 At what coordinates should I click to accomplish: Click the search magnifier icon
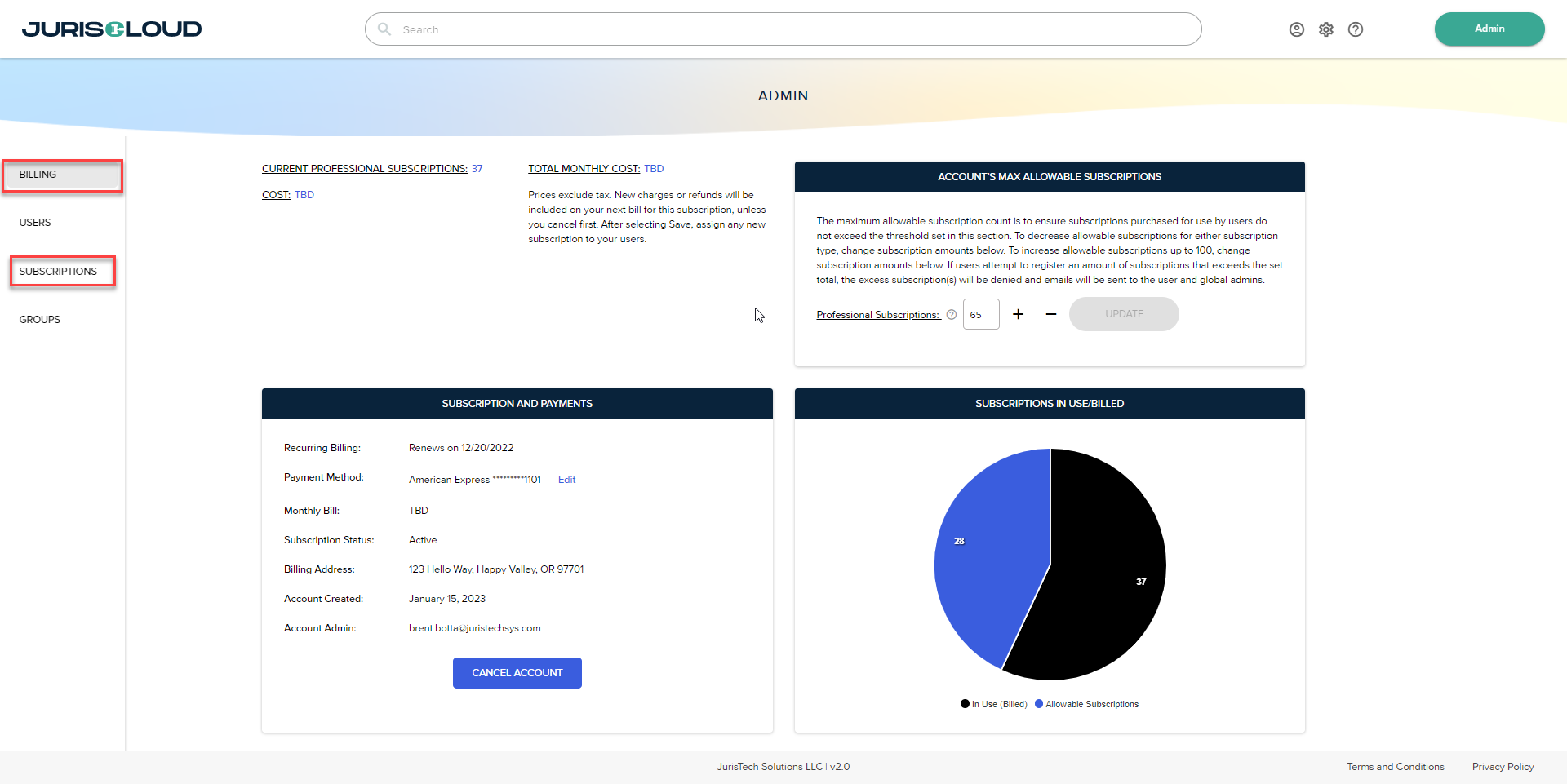coord(384,29)
